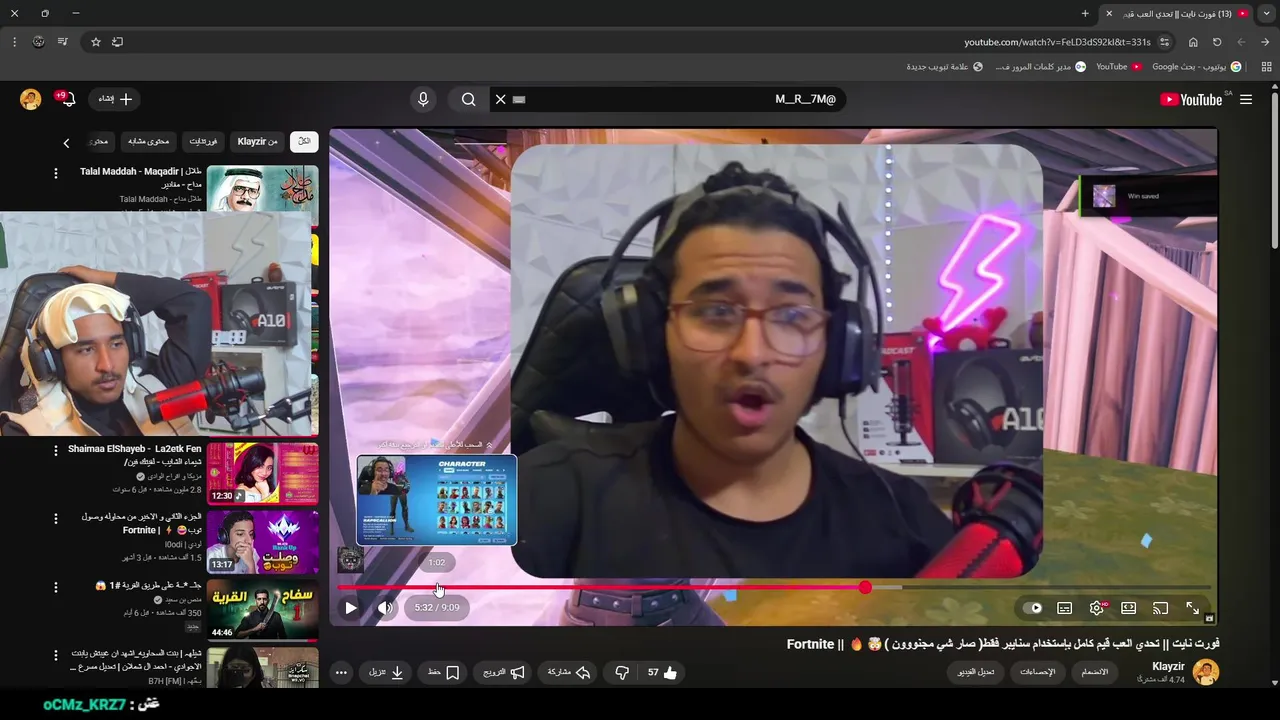This screenshot has height=720, width=1280.
Task: Save the video with حفظ bookmark button
Action: pyautogui.click(x=442, y=673)
